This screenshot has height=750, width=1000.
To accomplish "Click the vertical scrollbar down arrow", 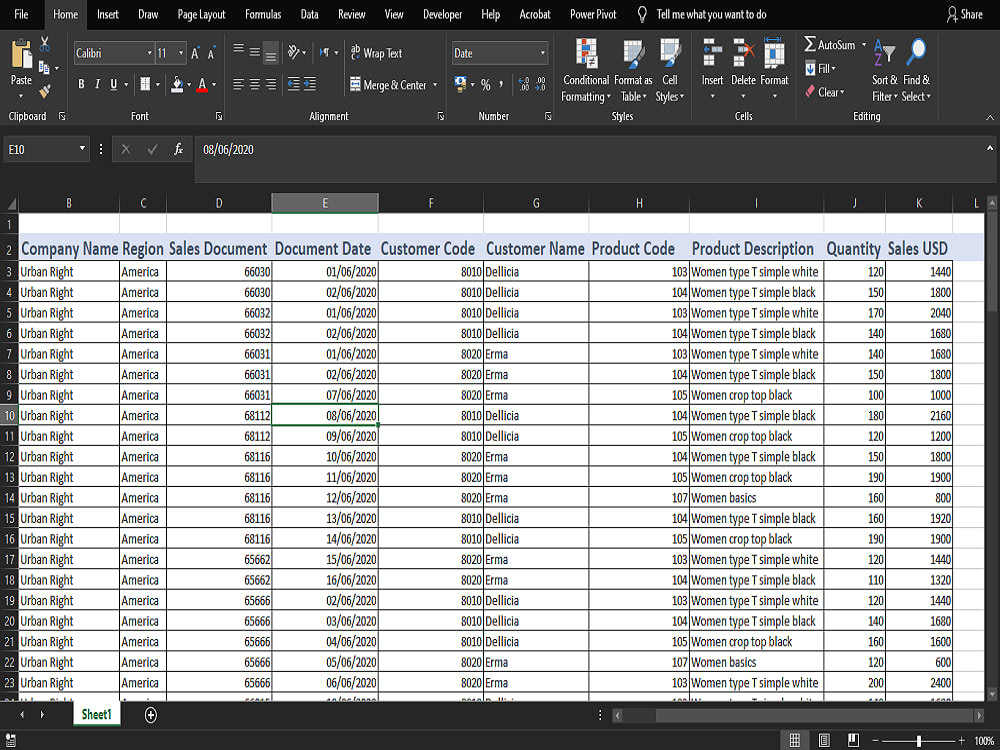I will click(x=992, y=694).
